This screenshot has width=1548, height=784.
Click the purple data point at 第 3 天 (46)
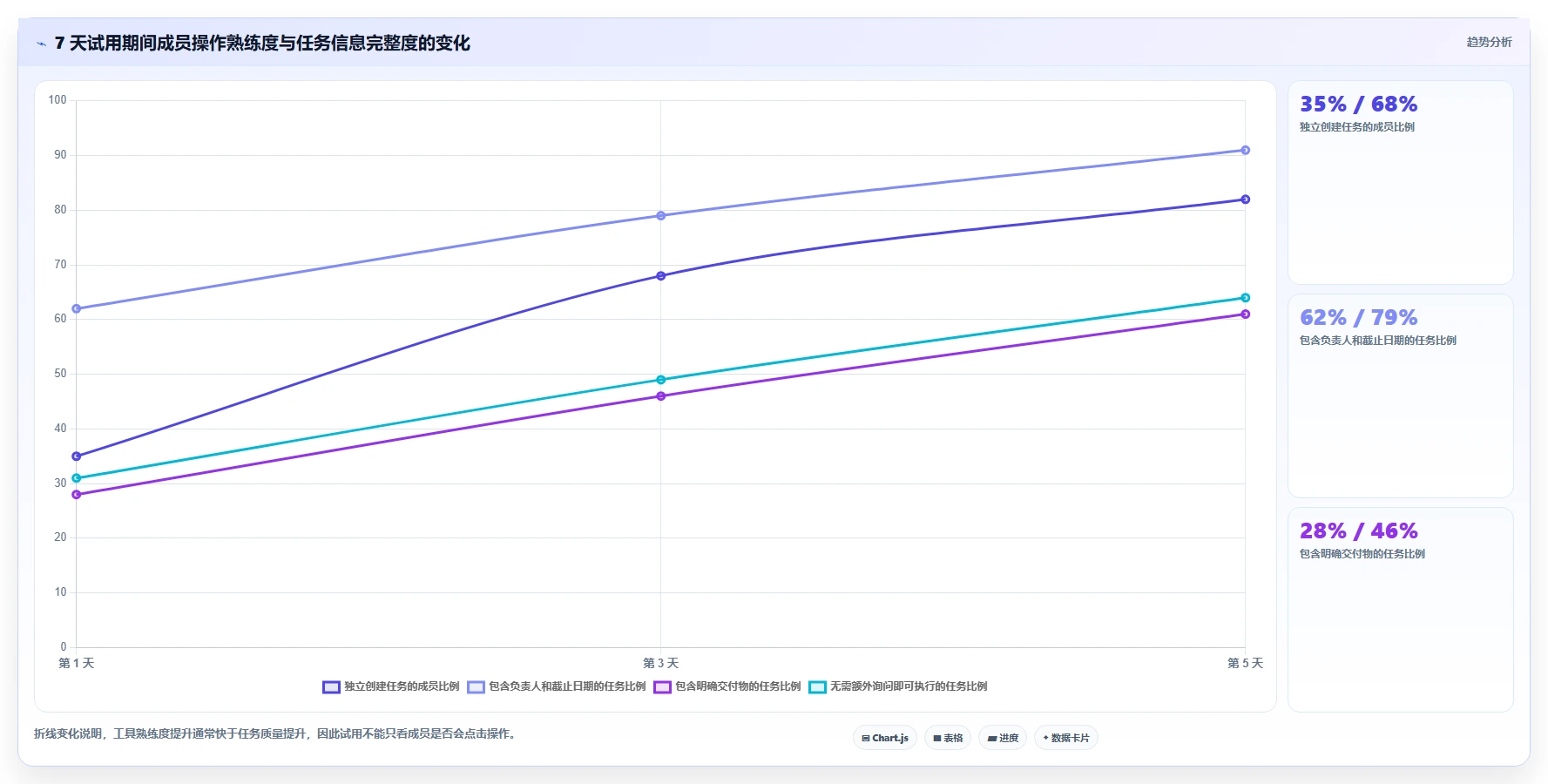point(660,396)
